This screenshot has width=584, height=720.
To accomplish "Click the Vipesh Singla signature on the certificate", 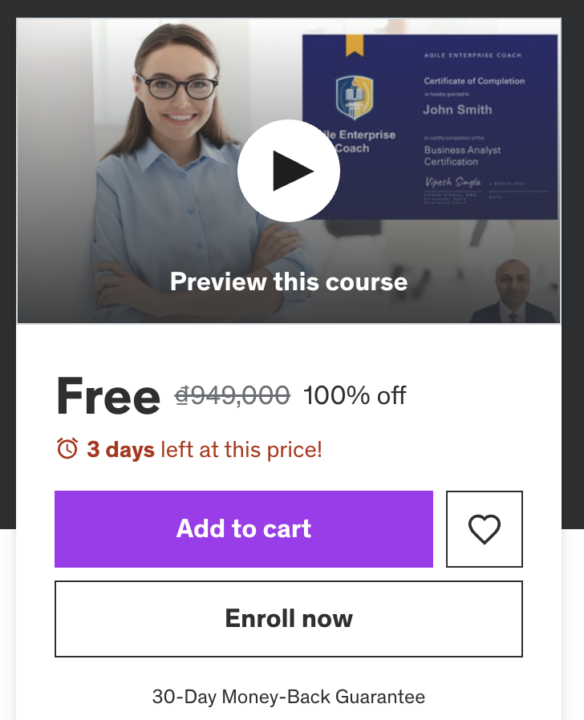I will pos(453,182).
